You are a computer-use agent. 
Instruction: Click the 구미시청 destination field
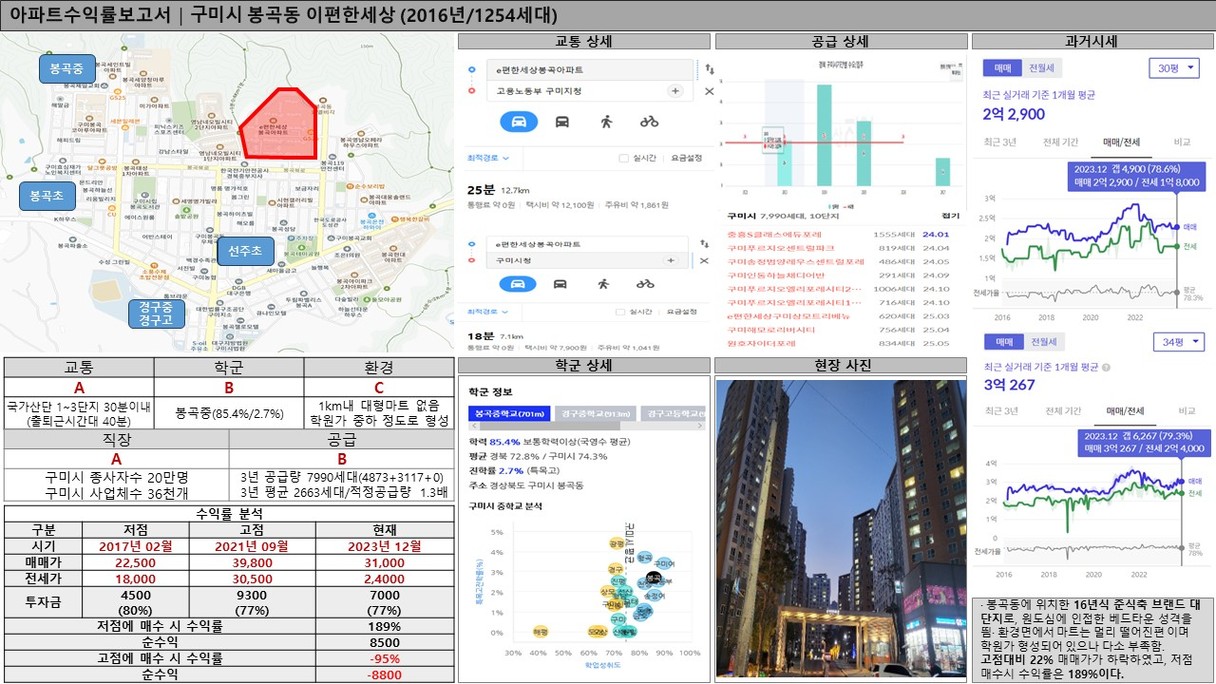pos(587,260)
